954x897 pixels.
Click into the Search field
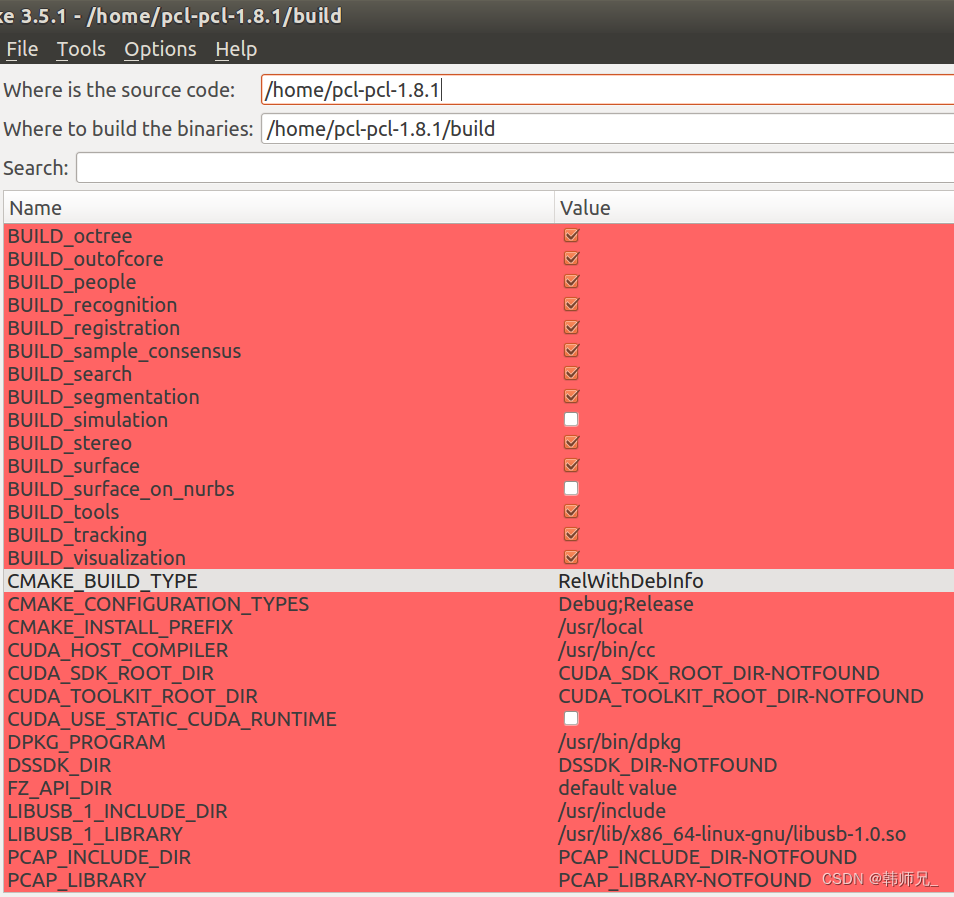[x=500, y=167]
